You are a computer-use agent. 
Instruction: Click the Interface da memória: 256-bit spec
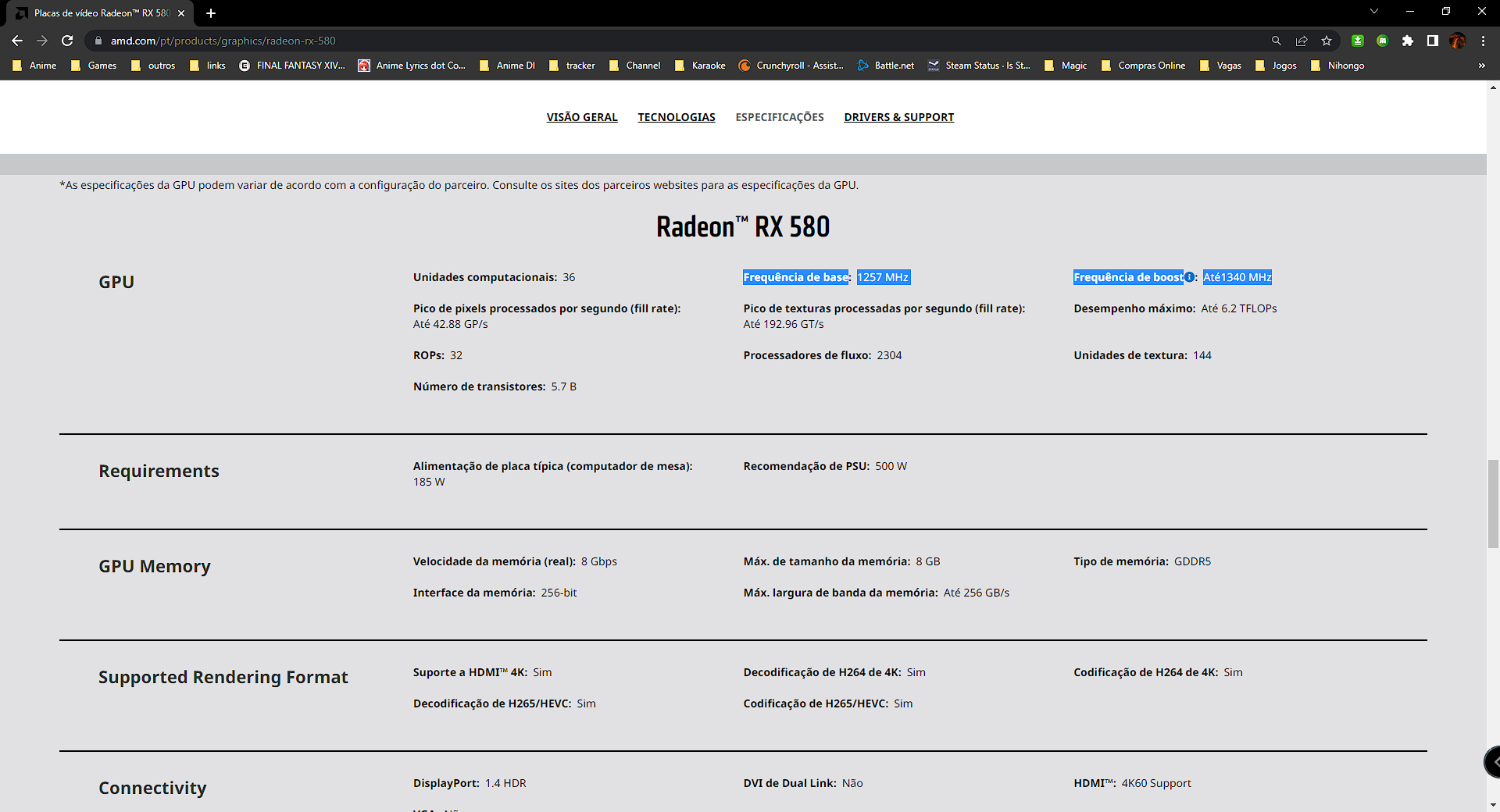(x=495, y=593)
